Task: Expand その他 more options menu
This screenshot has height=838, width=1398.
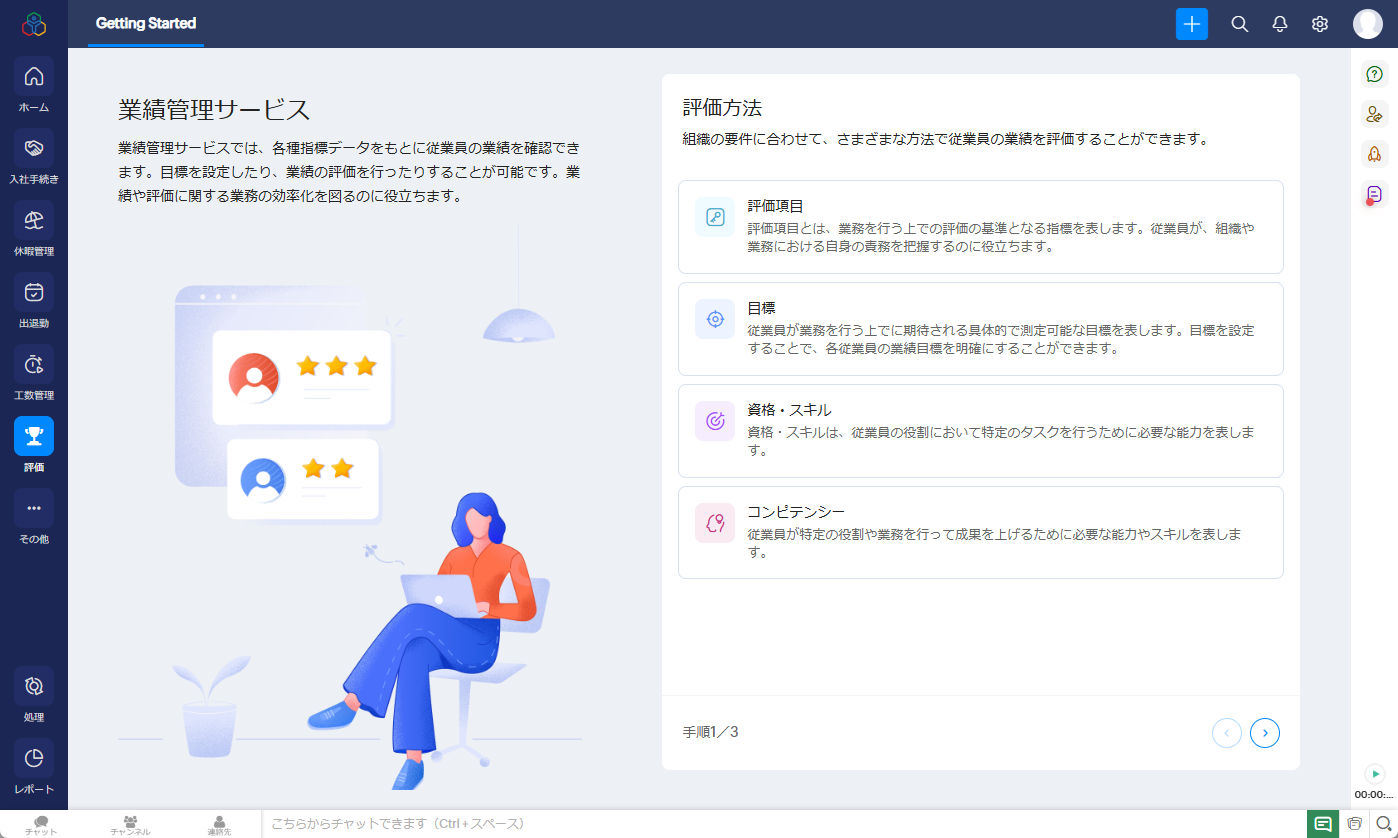Action: [x=34, y=509]
